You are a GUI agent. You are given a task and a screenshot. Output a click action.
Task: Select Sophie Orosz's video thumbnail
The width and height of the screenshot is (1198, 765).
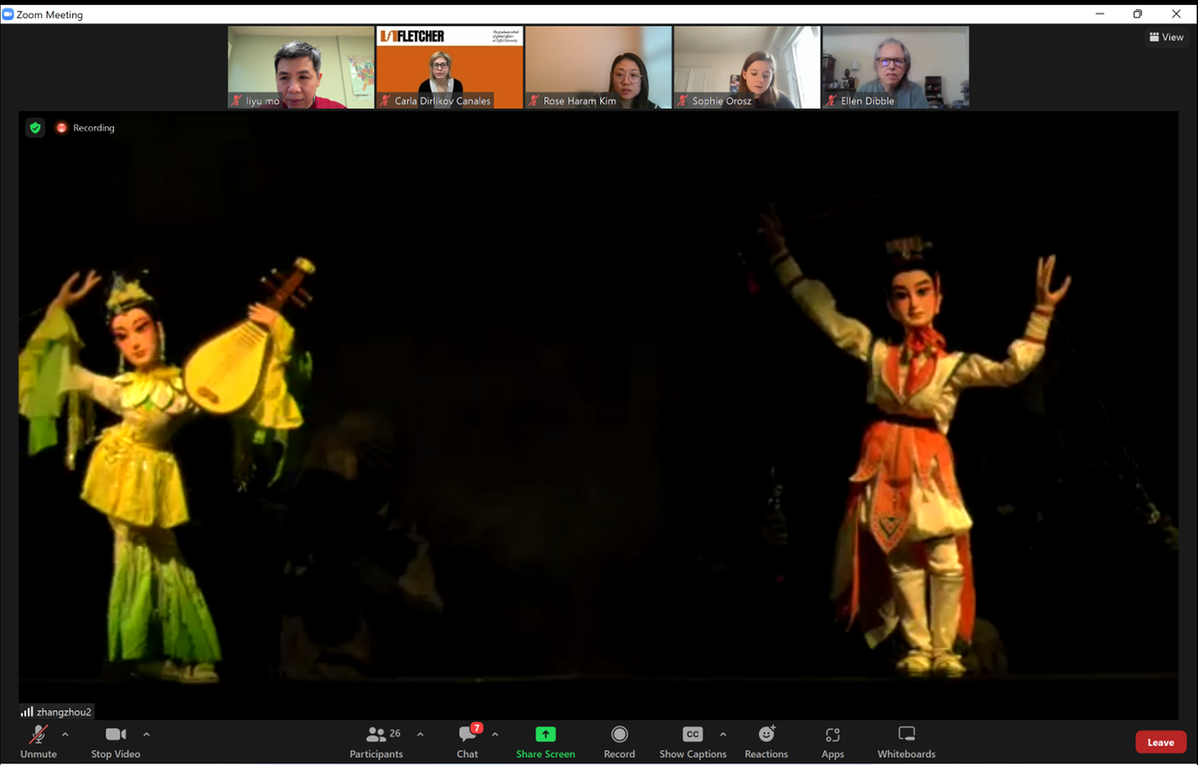point(746,67)
